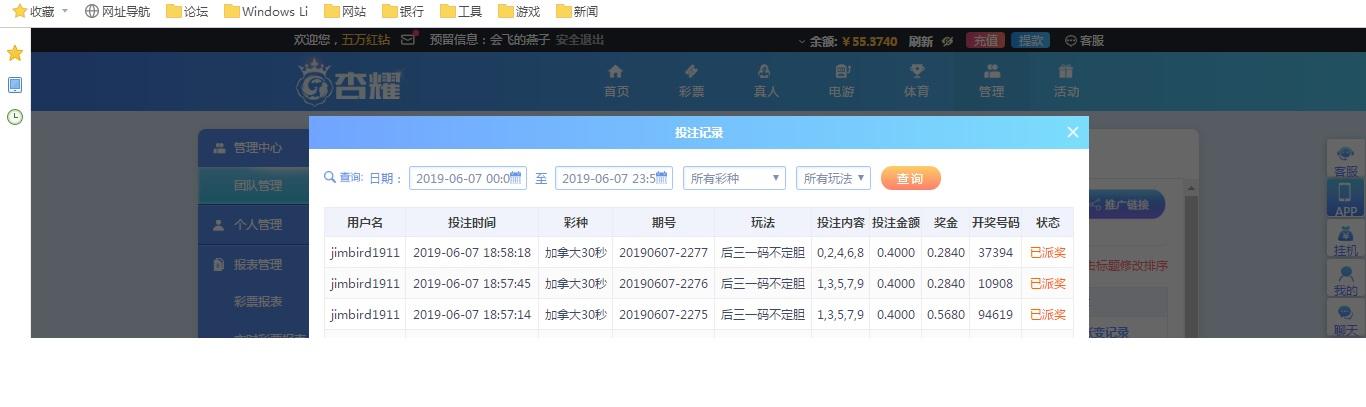Image resolution: width=1366 pixels, height=407 pixels.
Task: Click the start date field 2019-06-07 00:0
Action: 468,178
